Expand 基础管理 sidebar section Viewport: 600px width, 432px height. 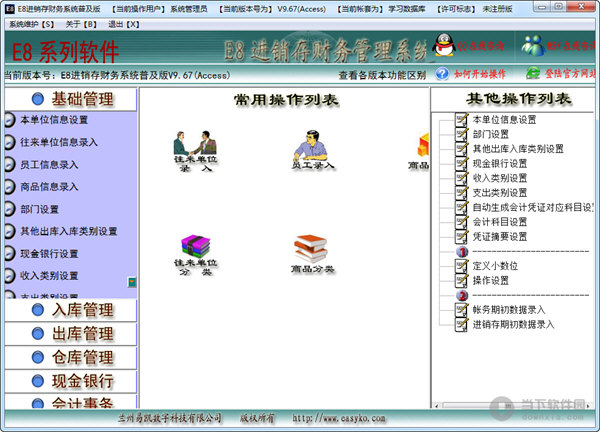[x=71, y=99]
